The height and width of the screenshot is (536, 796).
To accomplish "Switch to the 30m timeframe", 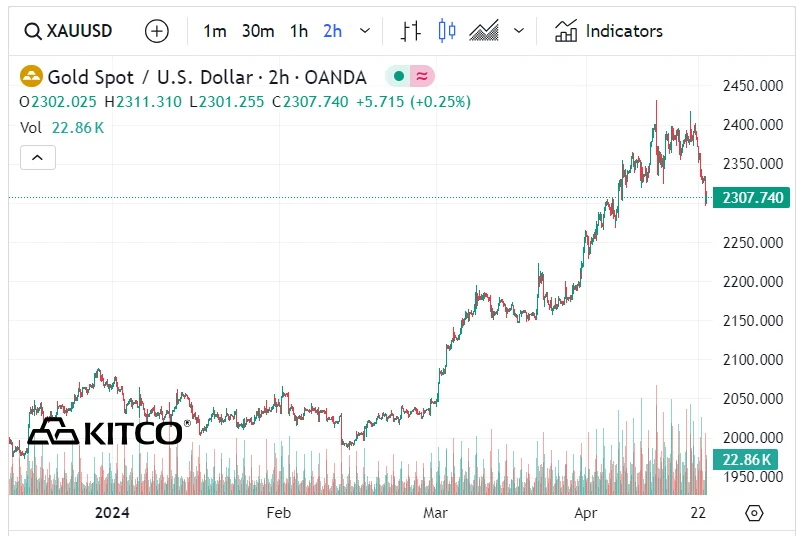I will [257, 31].
